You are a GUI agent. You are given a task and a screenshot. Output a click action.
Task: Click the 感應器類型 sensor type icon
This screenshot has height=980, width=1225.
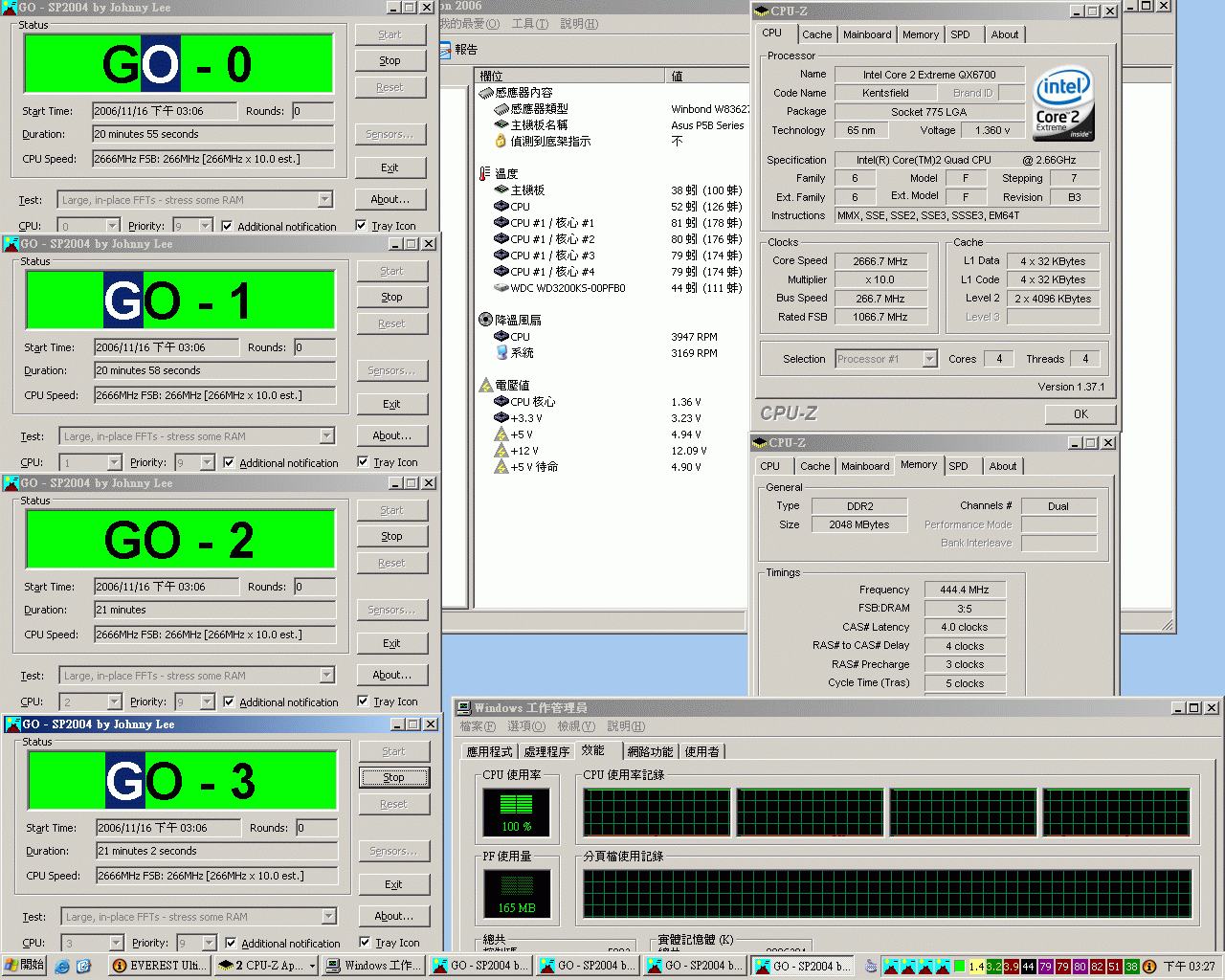point(501,109)
